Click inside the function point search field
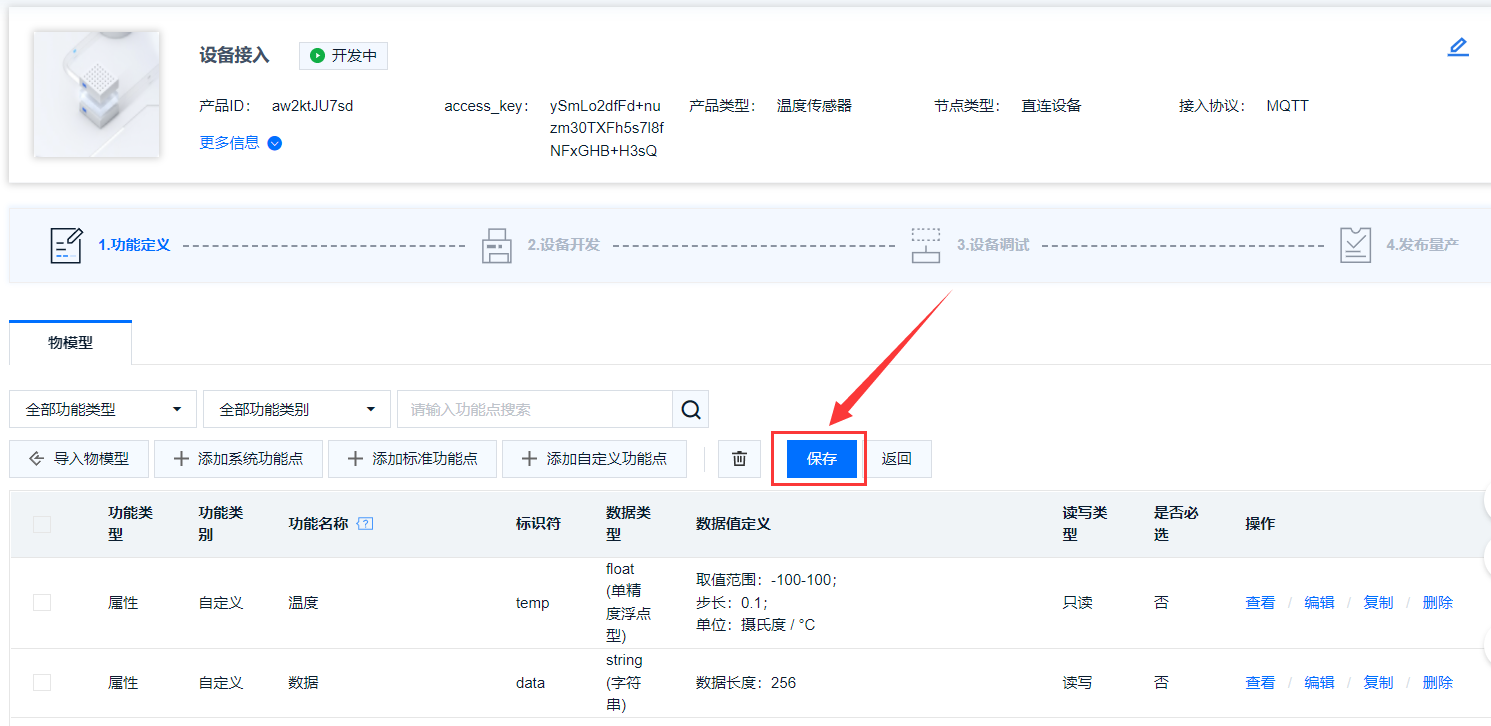This screenshot has height=726, width=1491. (x=530, y=408)
